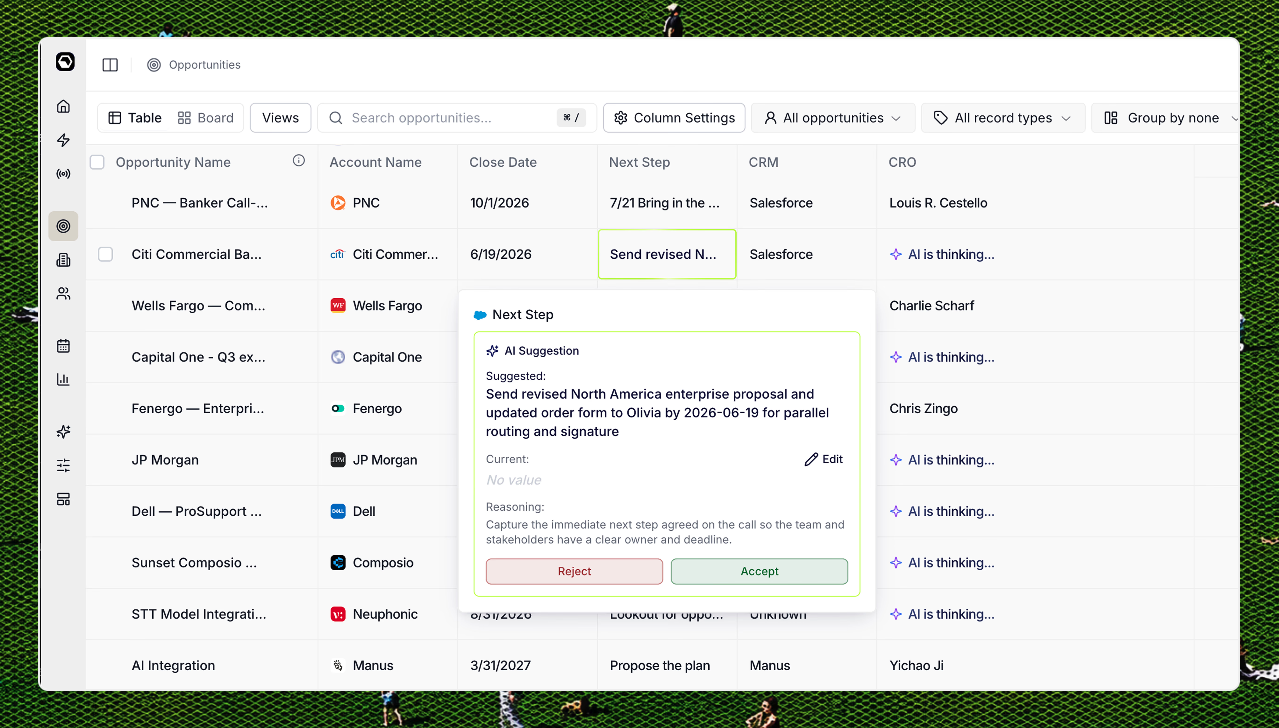This screenshot has height=728, width=1279.
Task: Click the Account Name column header
Action: tap(375, 162)
